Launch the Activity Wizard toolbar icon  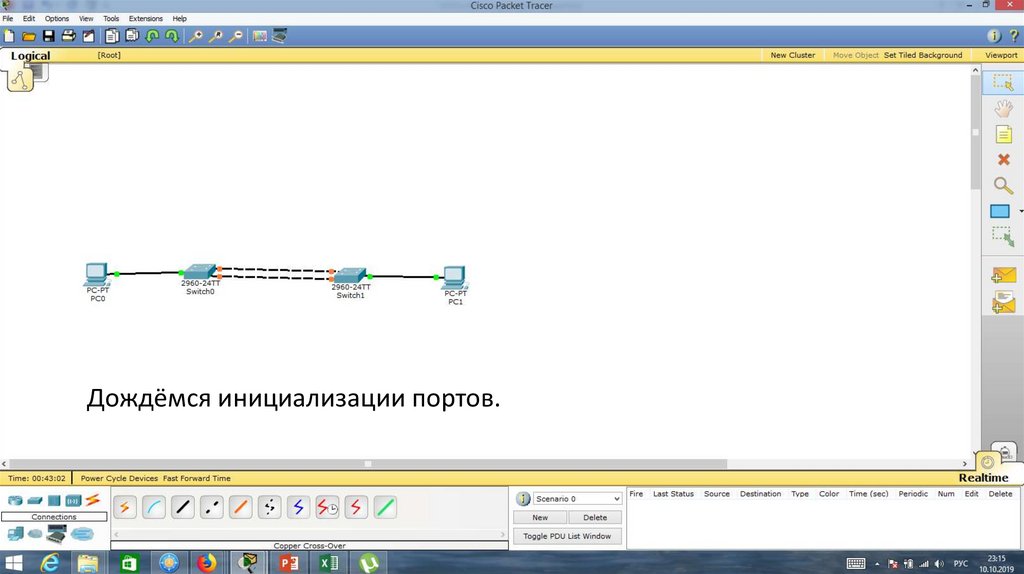pyautogui.click(x=88, y=36)
